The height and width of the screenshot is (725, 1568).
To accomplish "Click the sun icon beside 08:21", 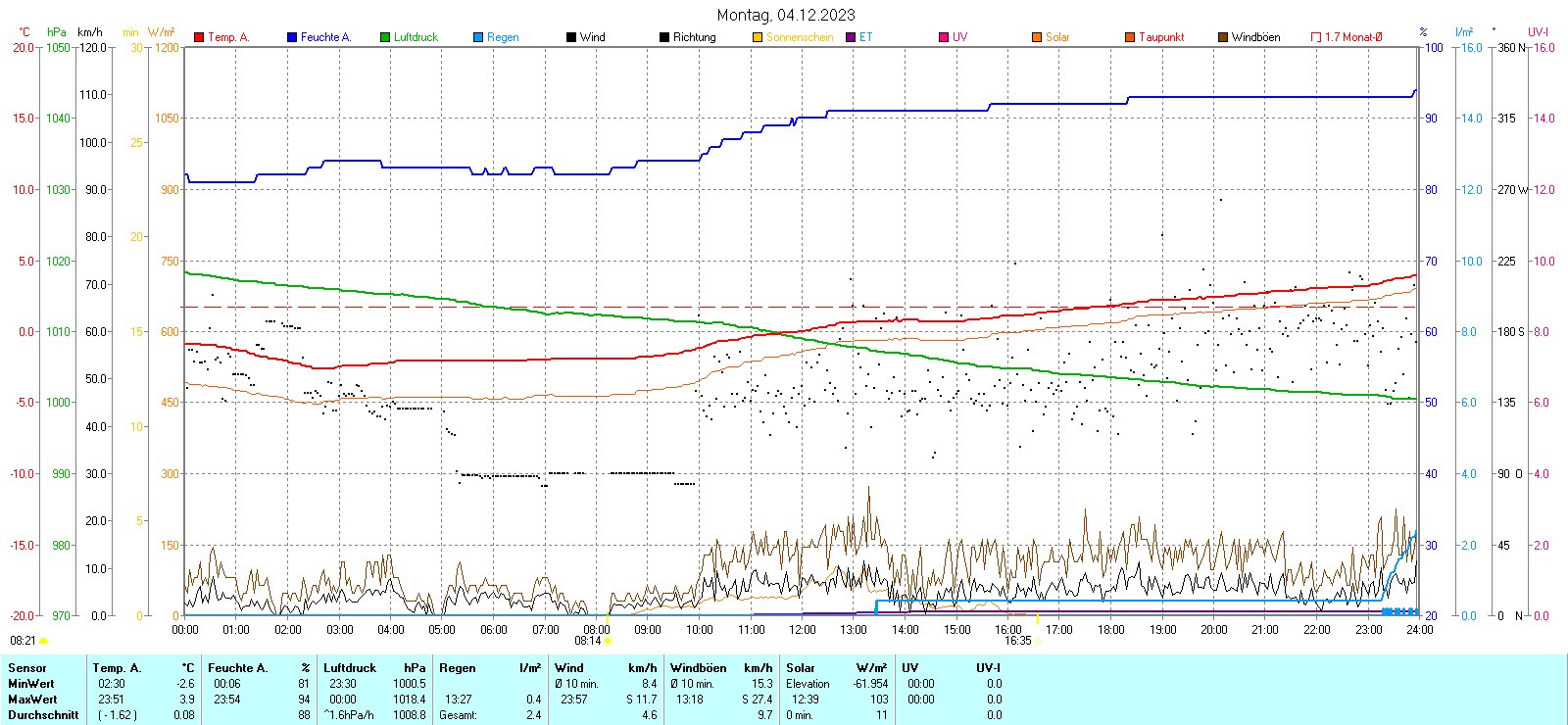I will pos(43,641).
